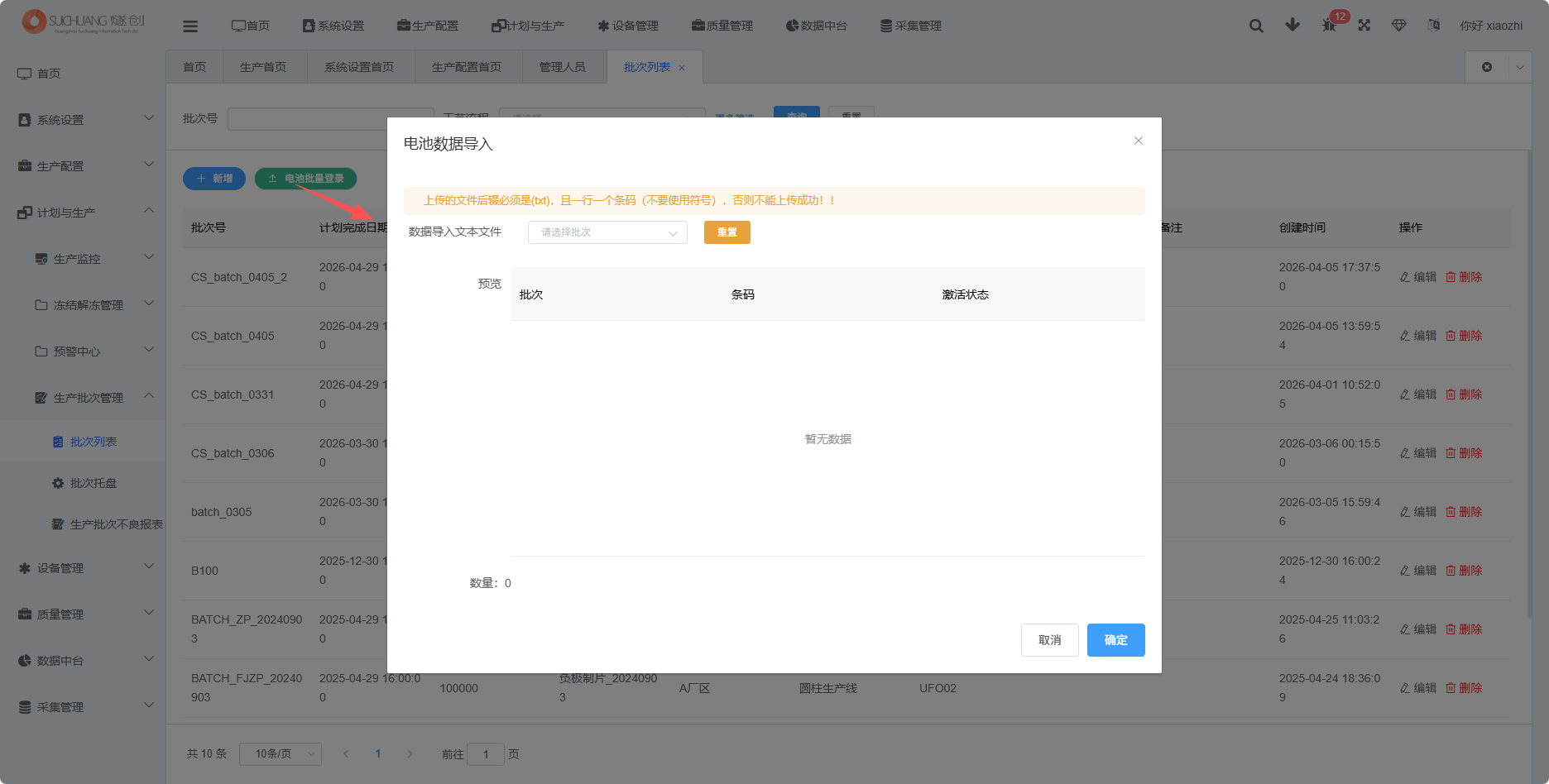This screenshot has height=784, width=1549.
Task: Edit the CS_batch_0331 batch row
Action: 1418,394
